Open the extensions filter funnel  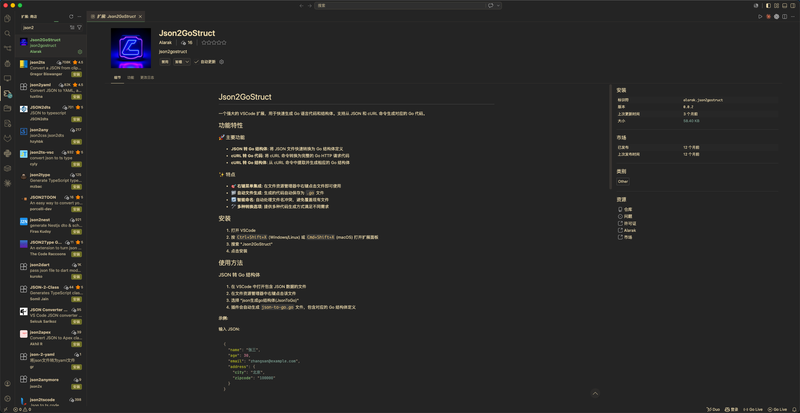coord(79,28)
